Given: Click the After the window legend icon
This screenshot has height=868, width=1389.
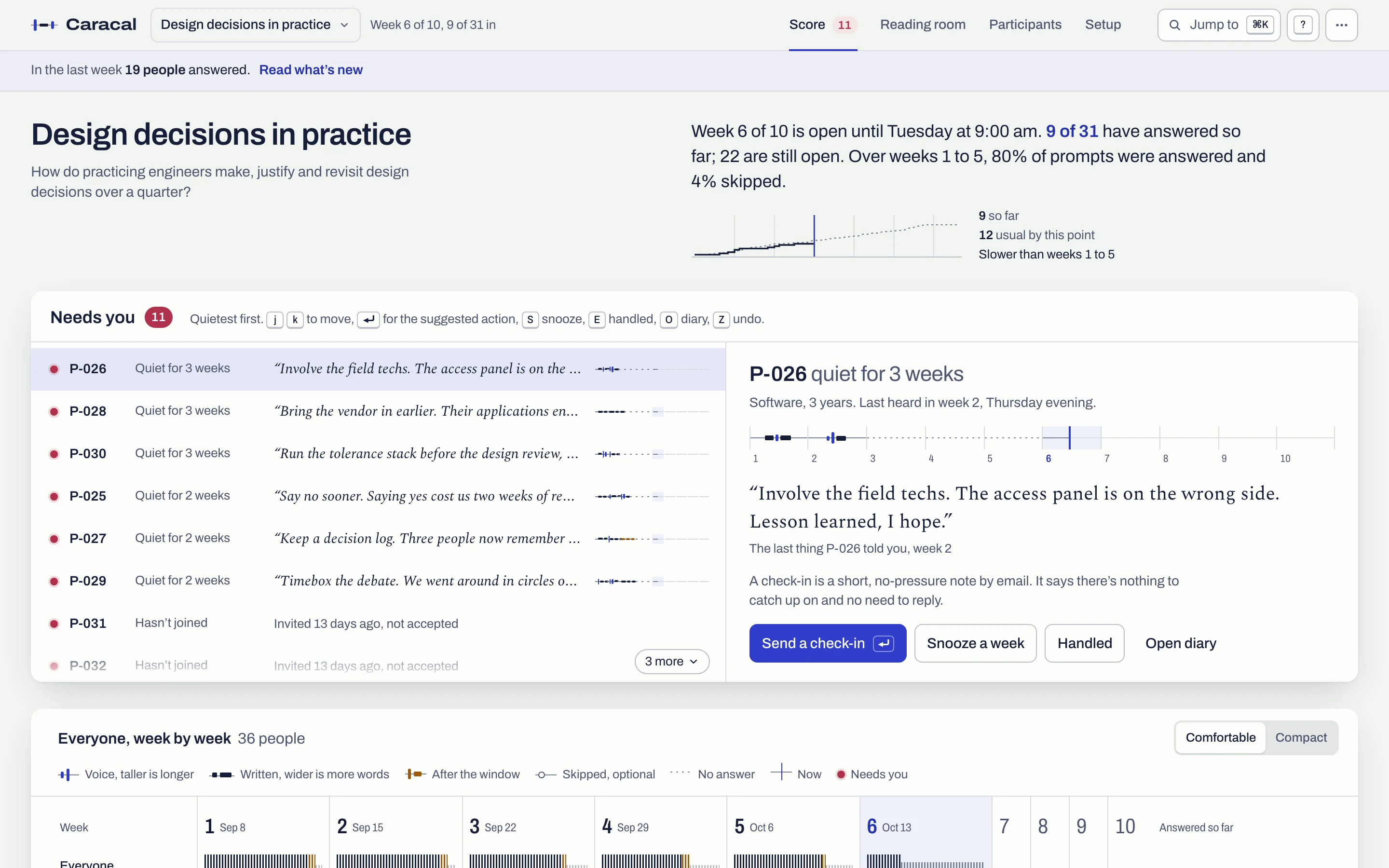Looking at the screenshot, I should 415,774.
